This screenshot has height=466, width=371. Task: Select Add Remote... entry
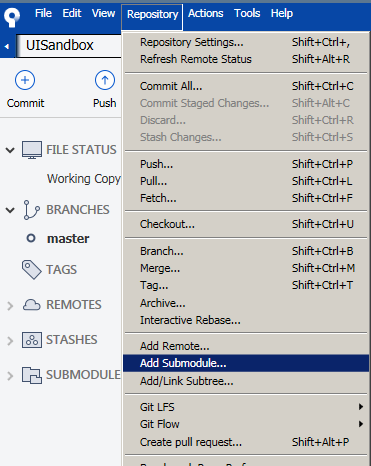[246, 346]
